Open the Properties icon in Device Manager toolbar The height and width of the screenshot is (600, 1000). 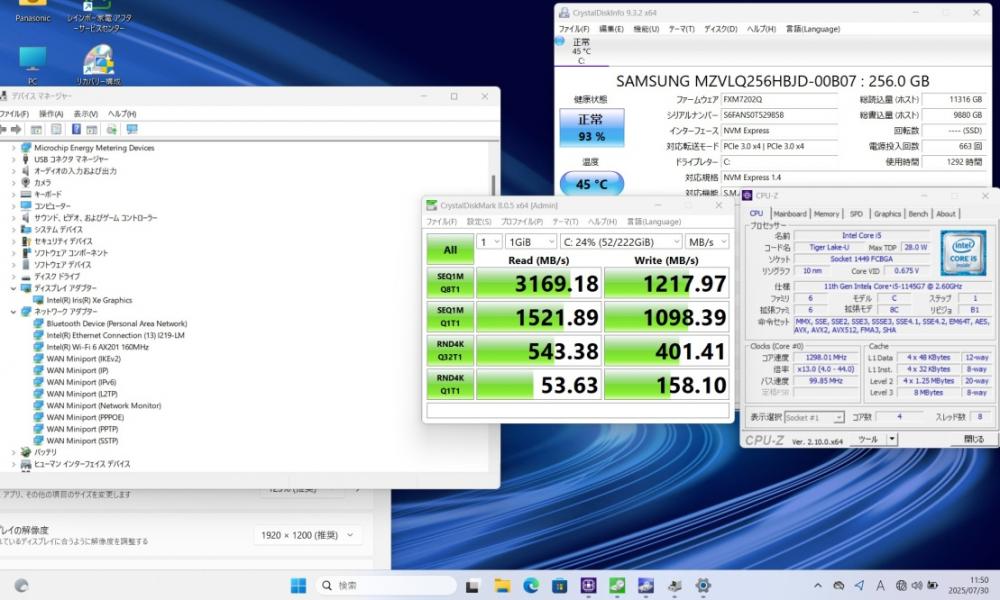pos(57,129)
